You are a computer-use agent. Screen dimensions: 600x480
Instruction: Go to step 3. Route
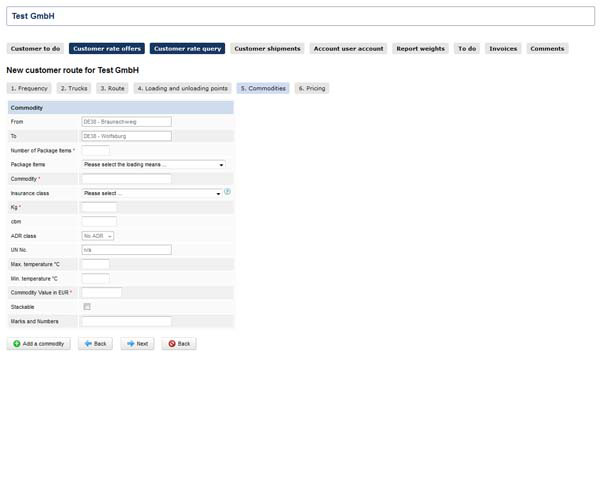[112, 88]
